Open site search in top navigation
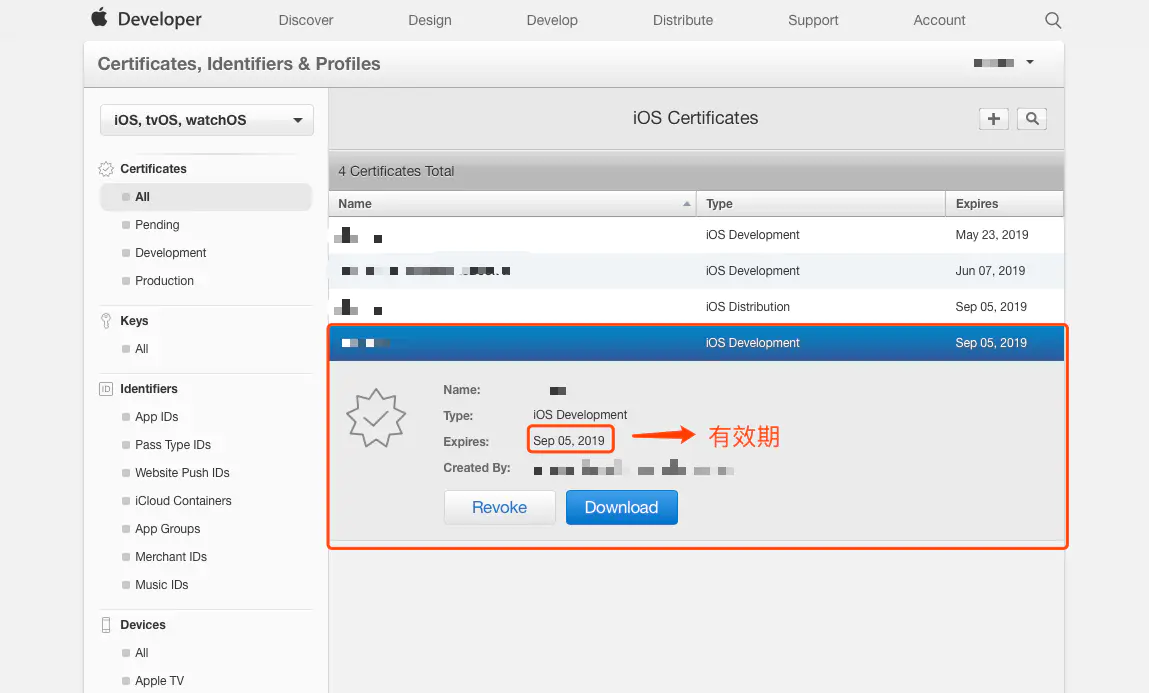 point(1053,21)
